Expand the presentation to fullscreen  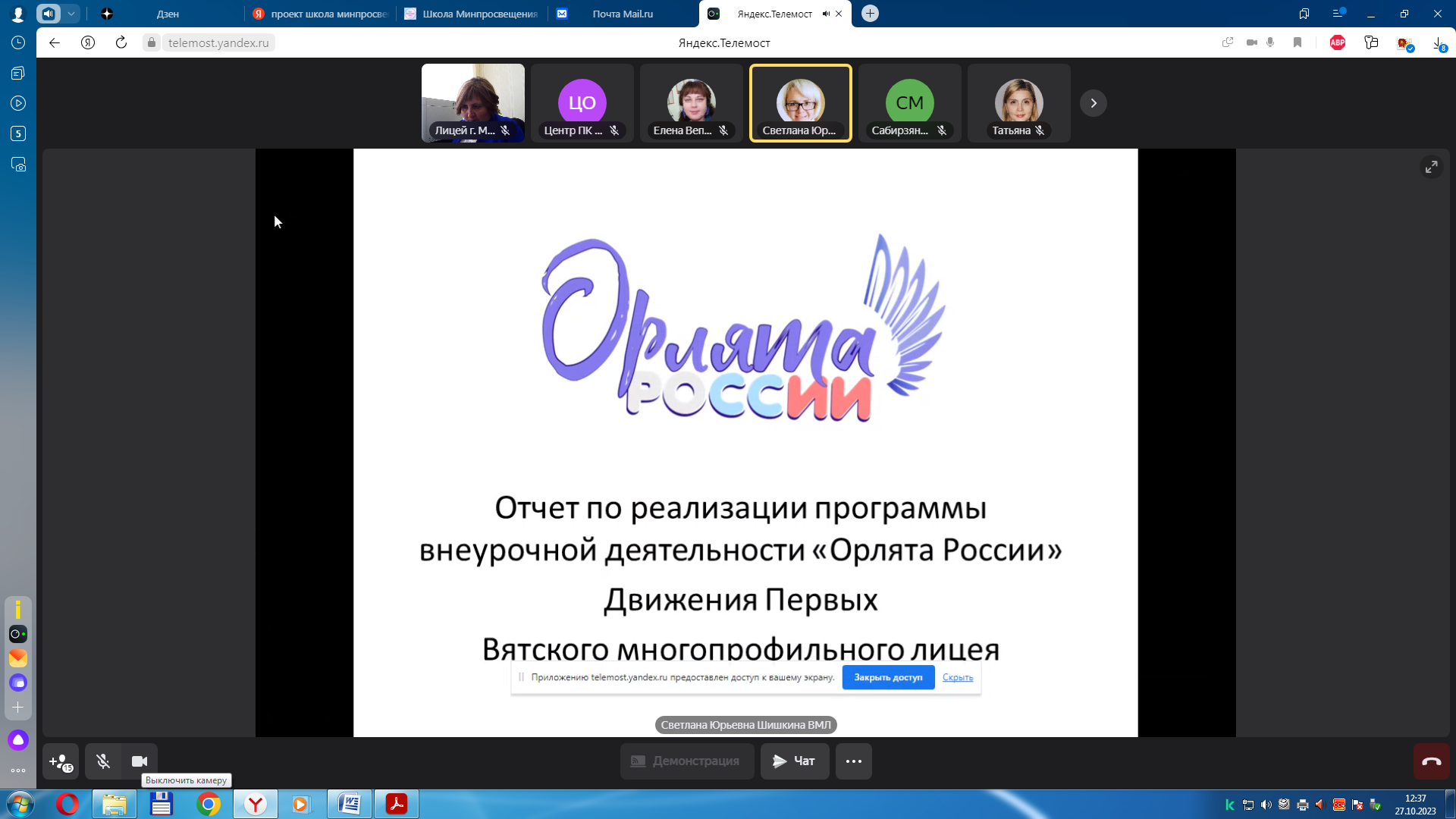(x=1431, y=167)
